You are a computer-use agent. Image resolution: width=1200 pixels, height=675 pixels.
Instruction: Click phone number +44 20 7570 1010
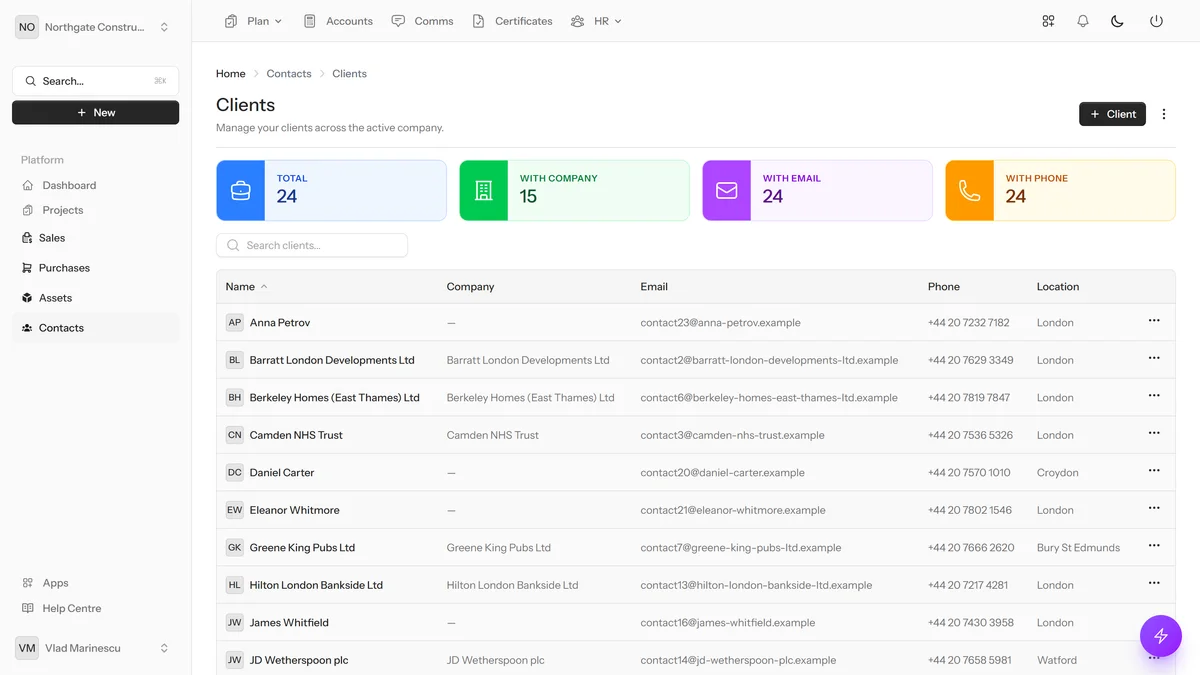(969, 473)
